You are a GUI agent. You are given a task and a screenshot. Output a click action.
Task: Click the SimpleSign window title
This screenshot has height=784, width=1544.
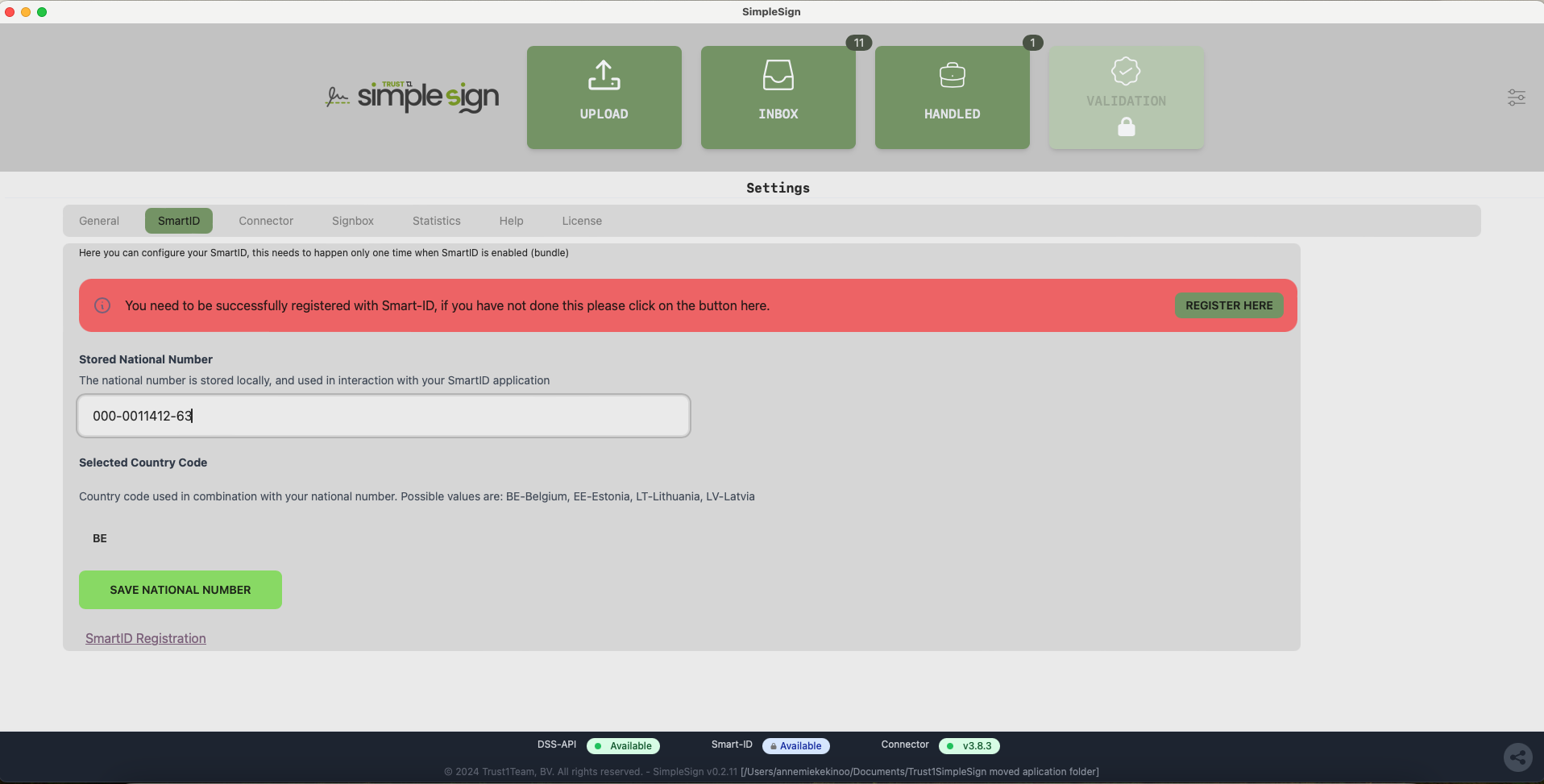[771, 11]
